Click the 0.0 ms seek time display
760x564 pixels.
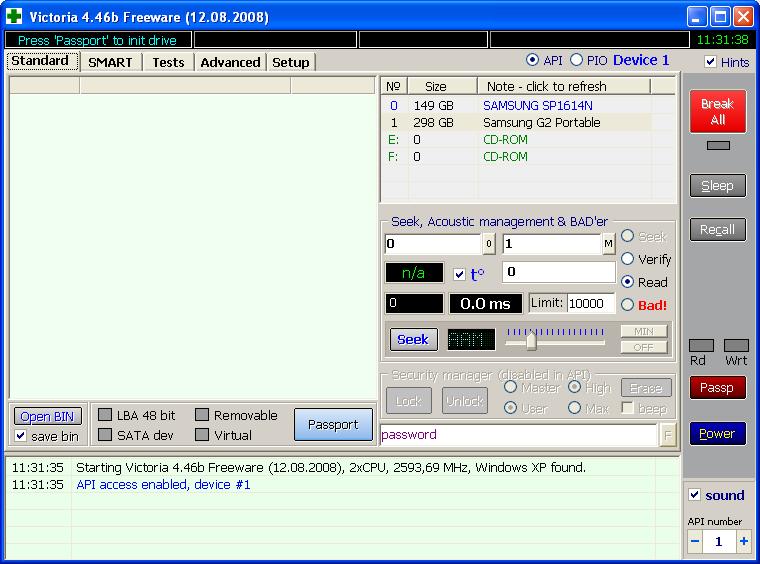(x=486, y=304)
